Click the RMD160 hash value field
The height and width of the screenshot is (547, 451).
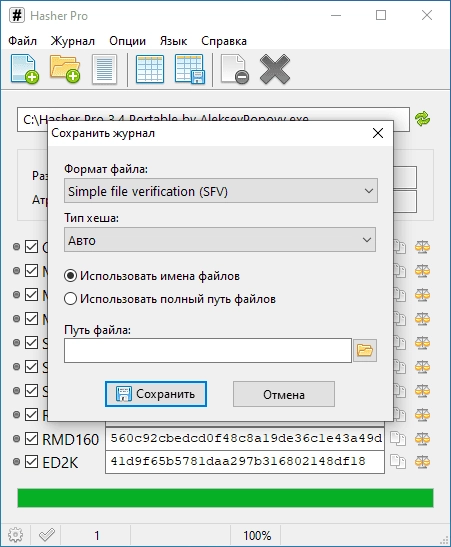pos(245,439)
